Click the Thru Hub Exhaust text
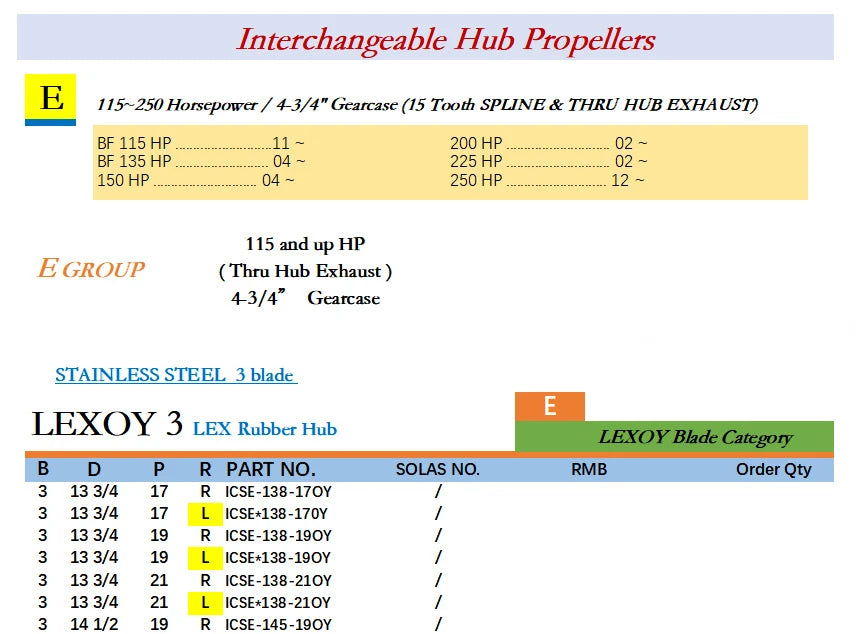Viewport: 863px width, 634px height. [305, 271]
